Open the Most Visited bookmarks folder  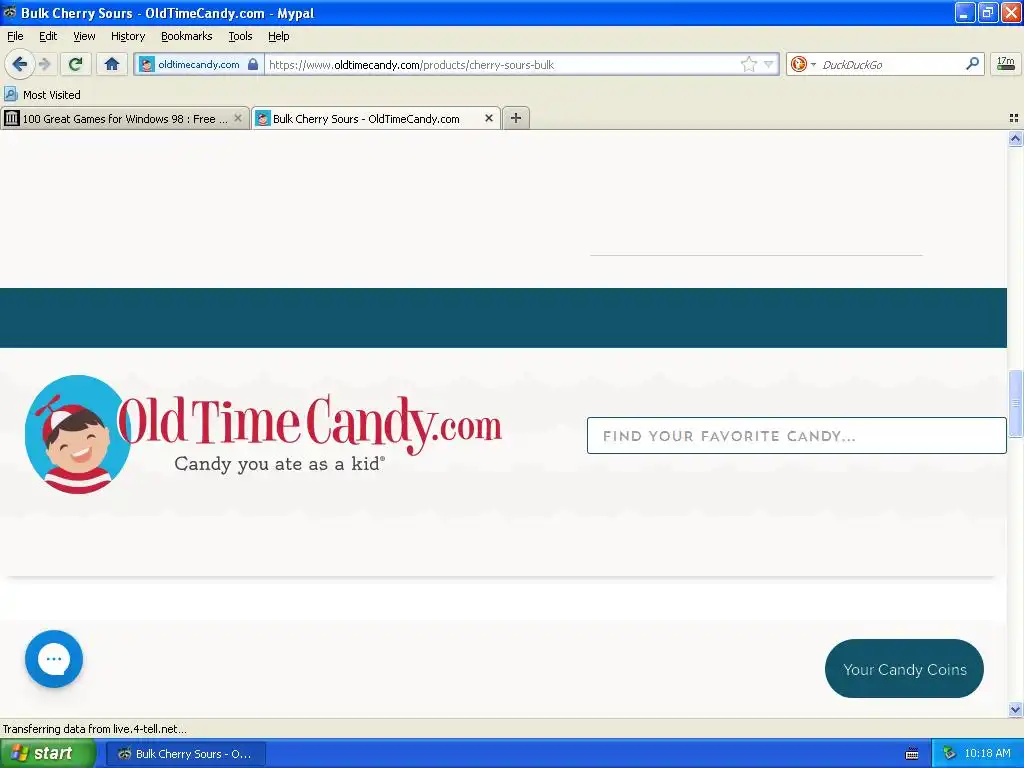click(x=43, y=95)
